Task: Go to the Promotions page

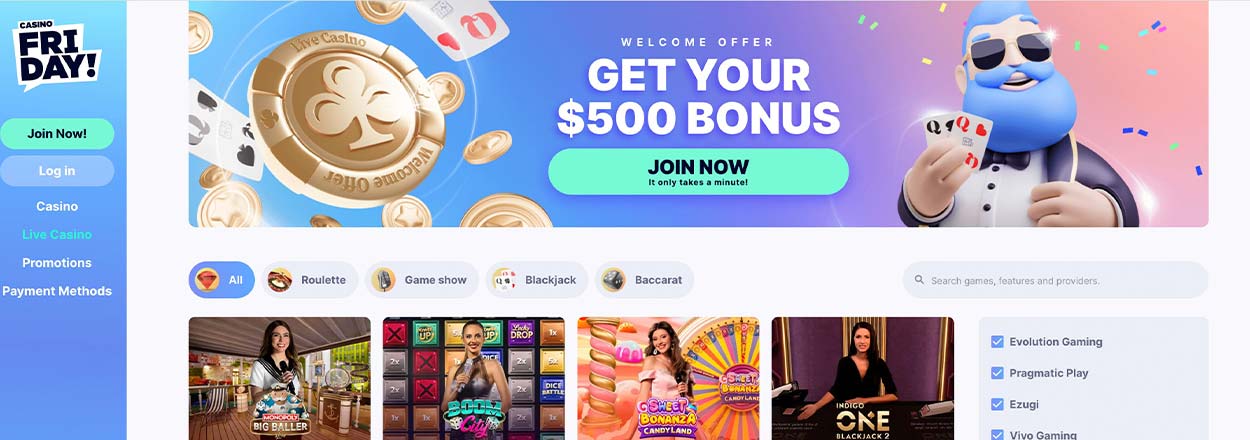Action: pos(57,263)
